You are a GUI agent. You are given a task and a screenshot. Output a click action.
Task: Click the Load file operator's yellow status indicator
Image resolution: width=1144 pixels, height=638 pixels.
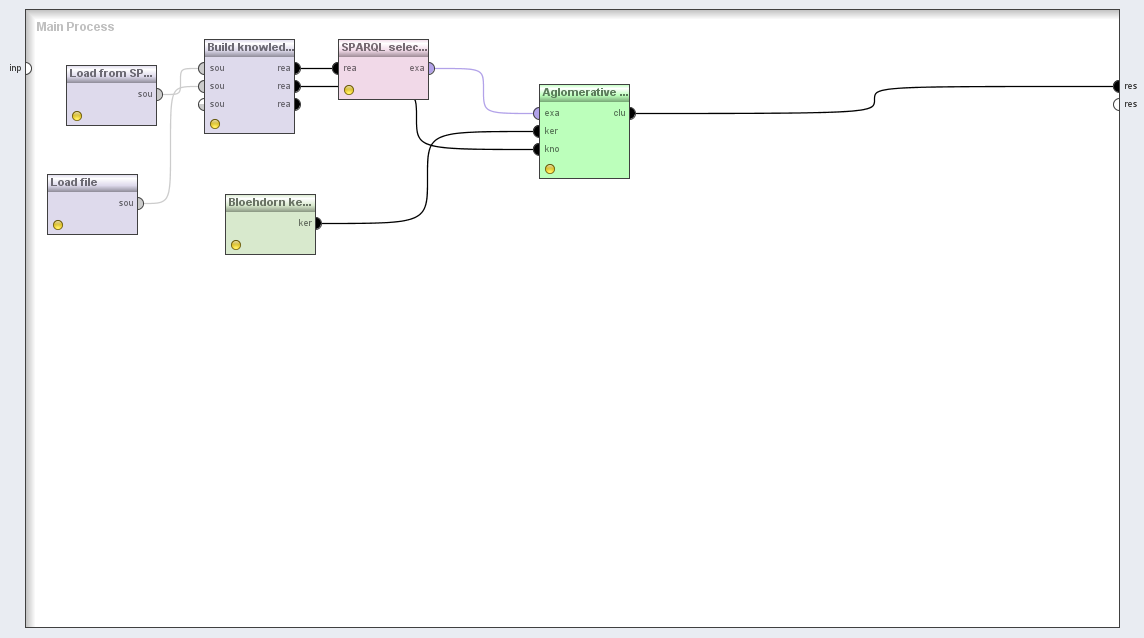58,225
